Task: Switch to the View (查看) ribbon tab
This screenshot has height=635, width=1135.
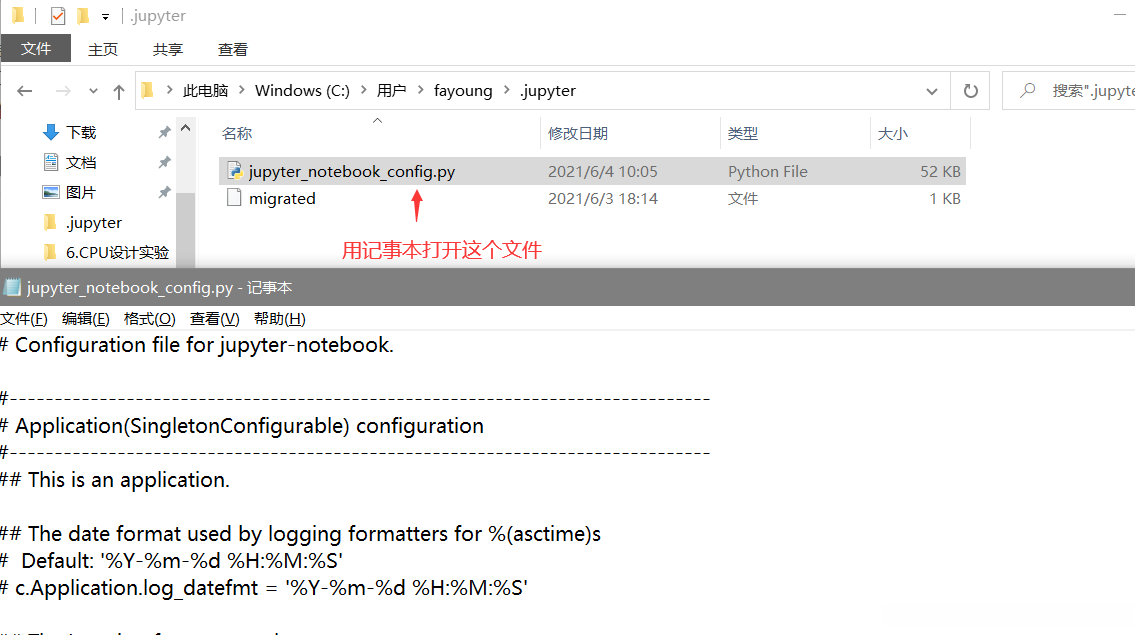Action: [x=233, y=49]
